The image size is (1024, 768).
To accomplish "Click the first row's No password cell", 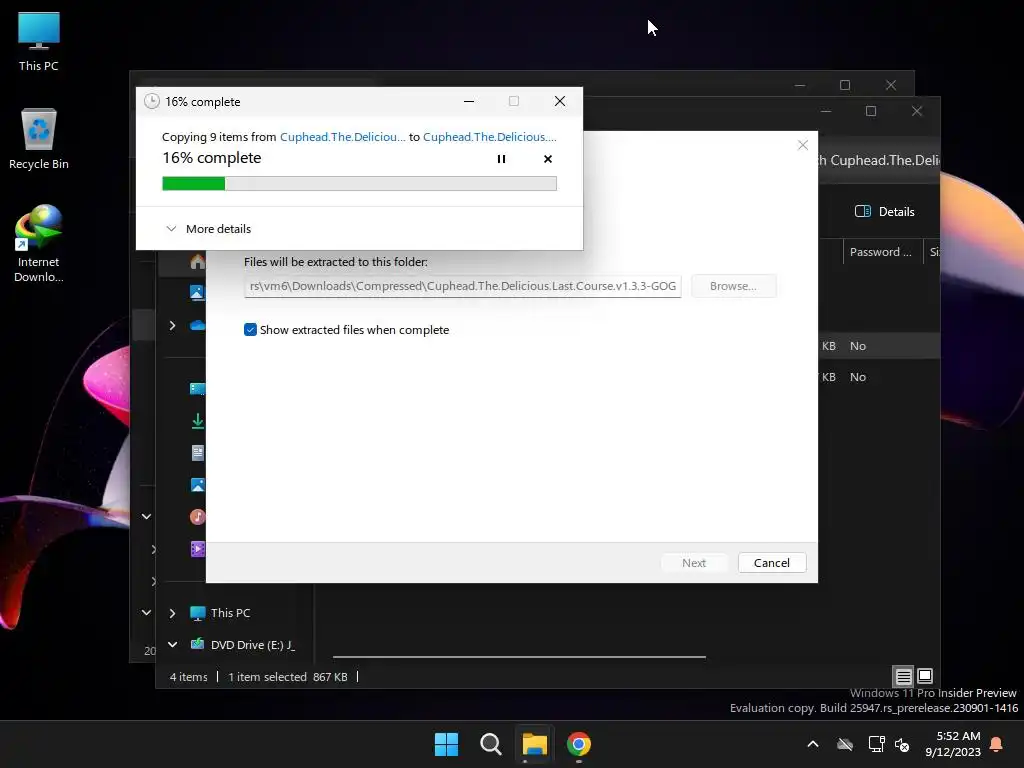I will (x=858, y=346).
